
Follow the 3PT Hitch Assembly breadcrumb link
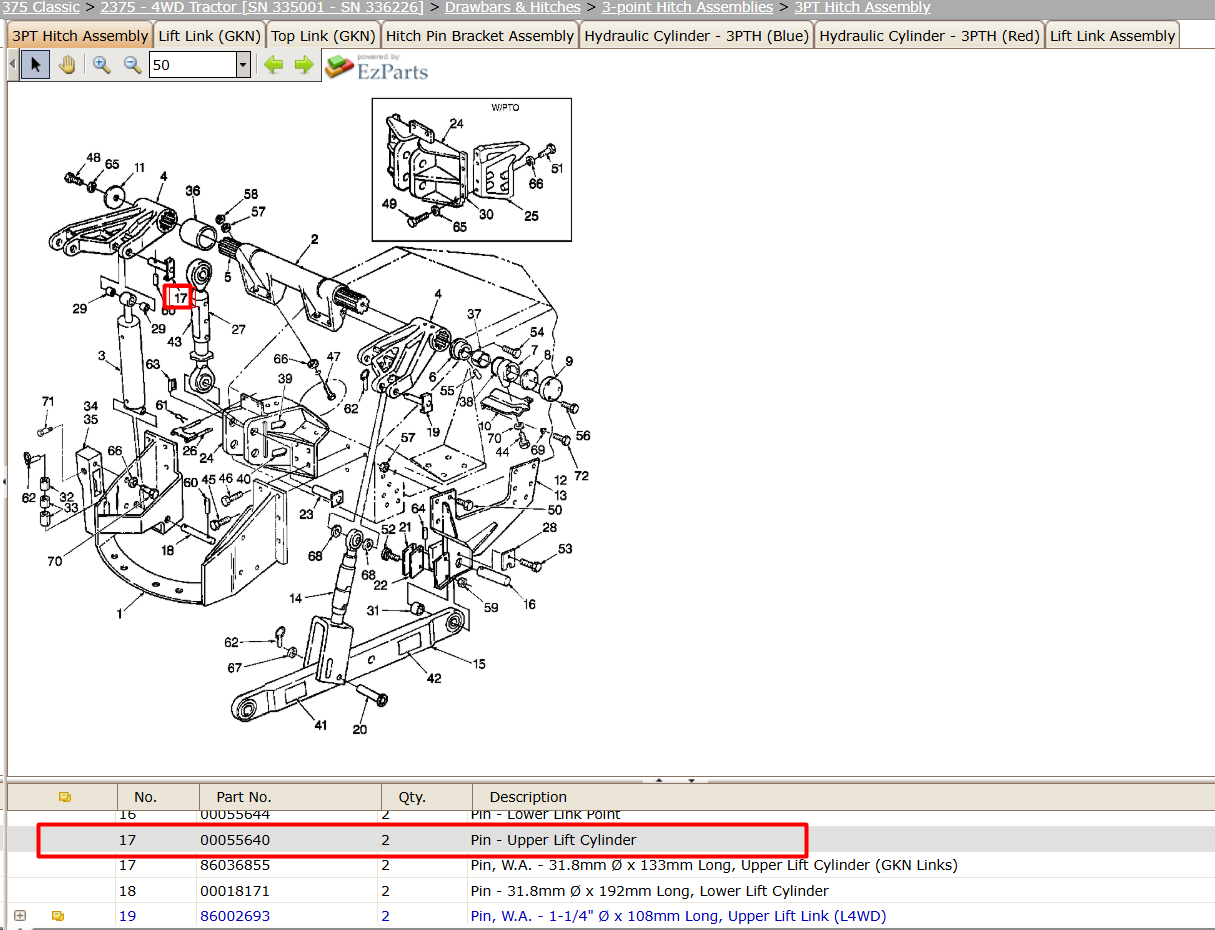[862, 7]
